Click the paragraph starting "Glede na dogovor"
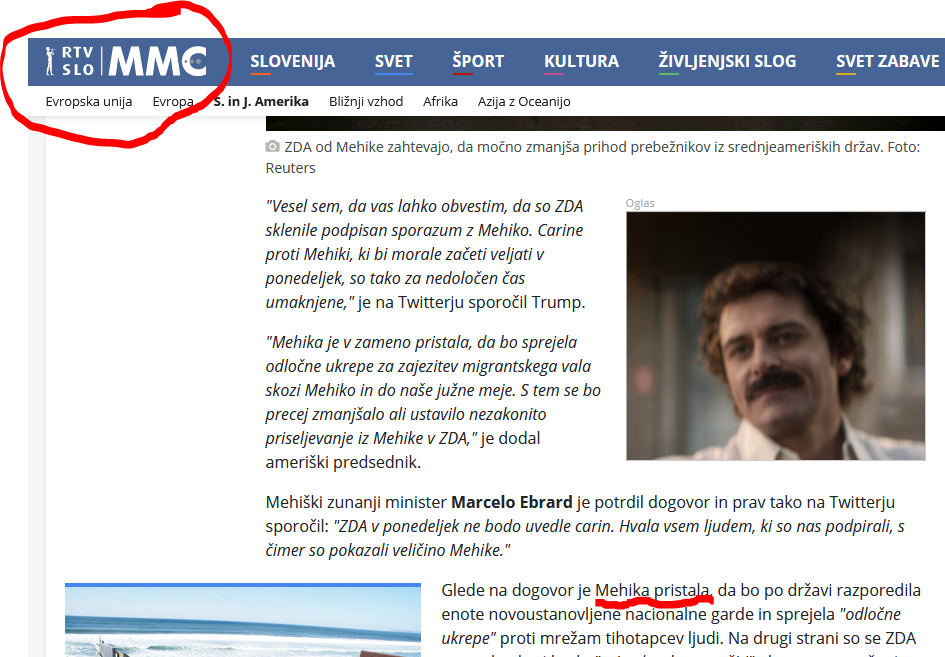Viewport: 945px width, 657px height. click(x=681, y=618)
